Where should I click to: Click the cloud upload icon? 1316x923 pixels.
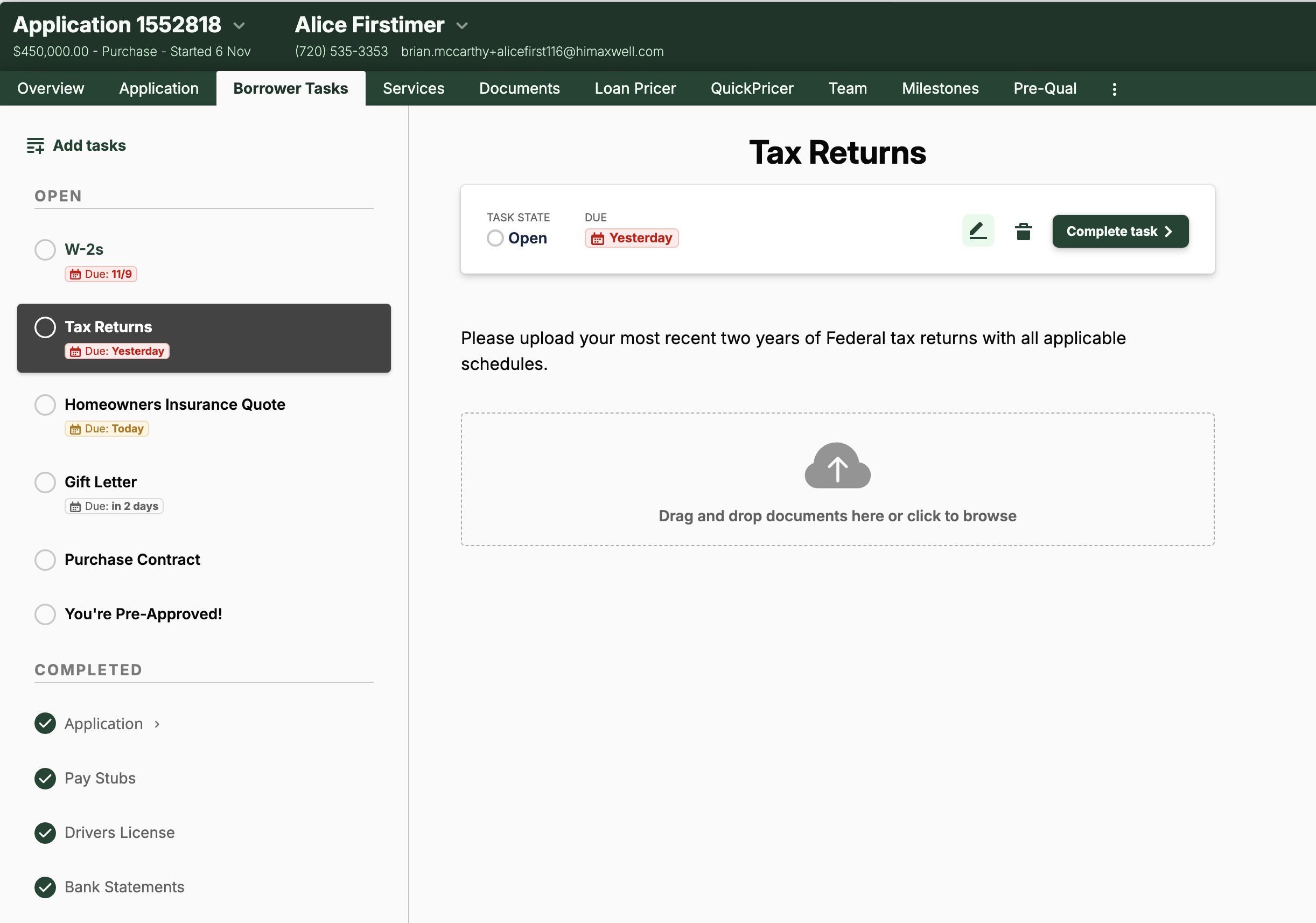(x=837, y=465)
